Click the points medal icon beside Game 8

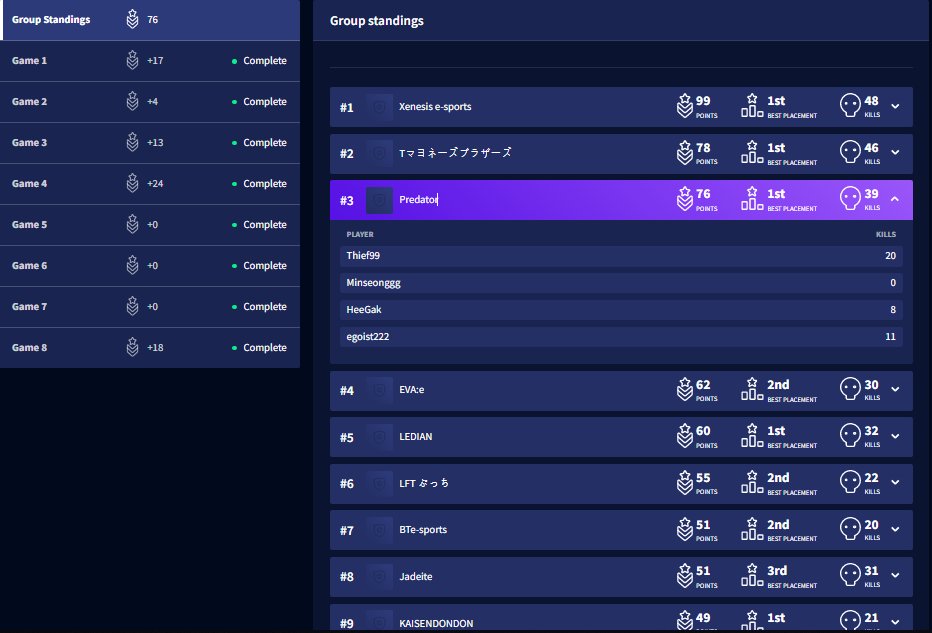point(133,347)
